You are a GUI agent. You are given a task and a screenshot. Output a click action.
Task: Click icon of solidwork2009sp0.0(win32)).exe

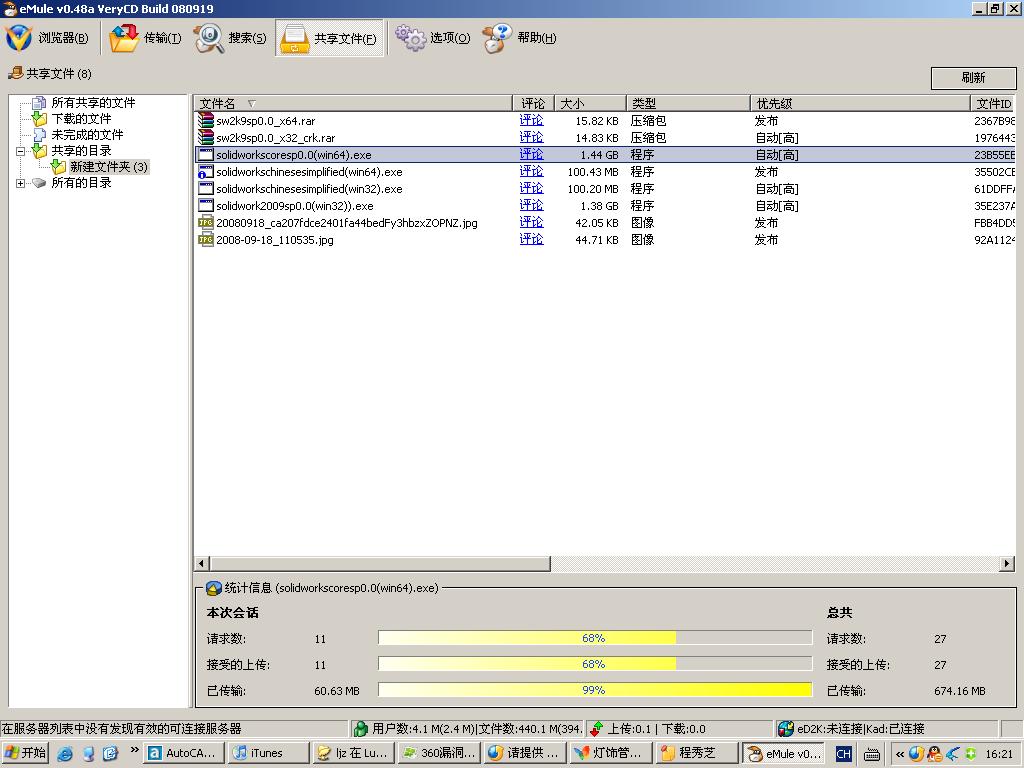tap(206, 206)
